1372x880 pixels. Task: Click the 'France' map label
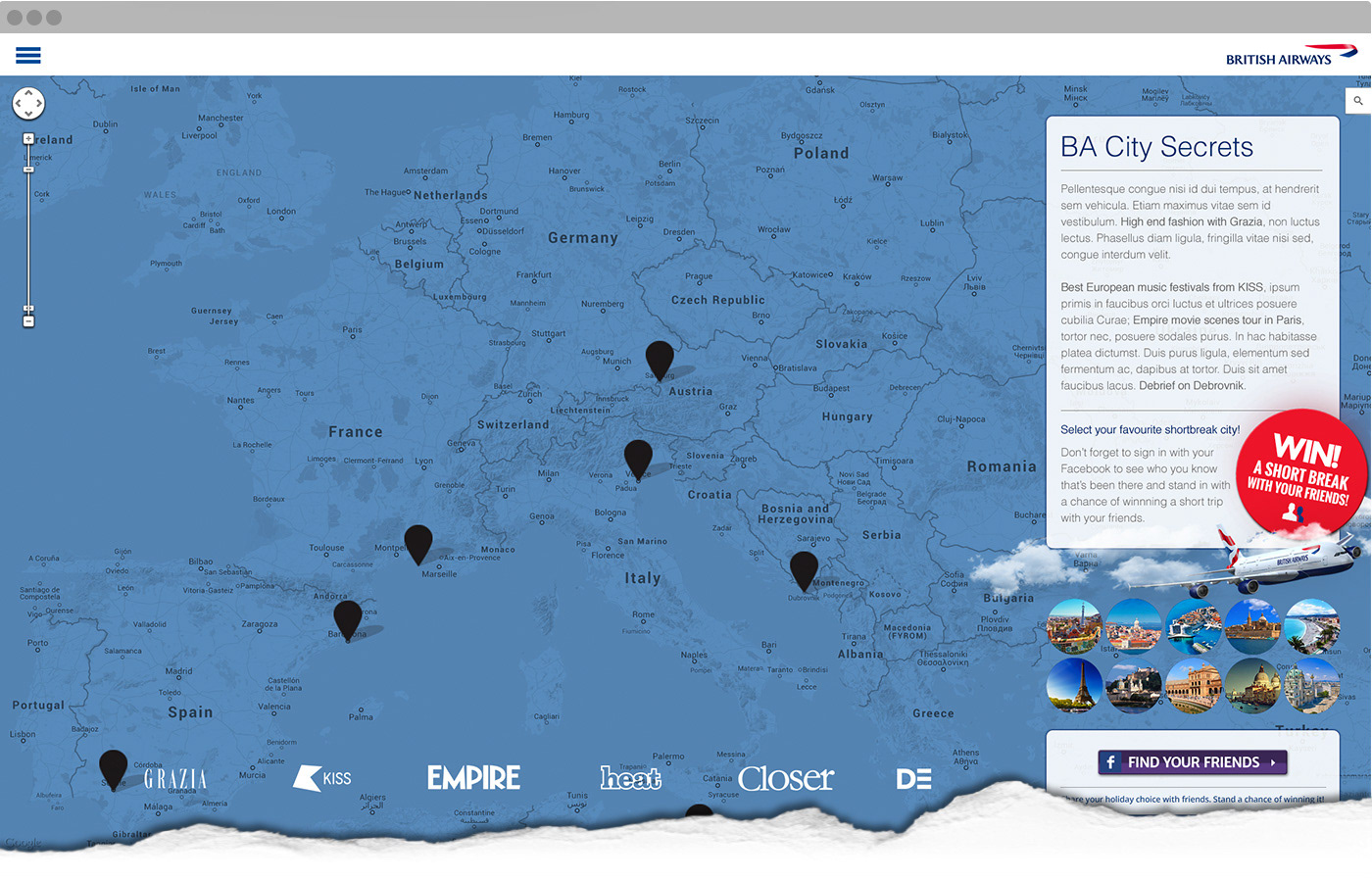pos(356,432)
